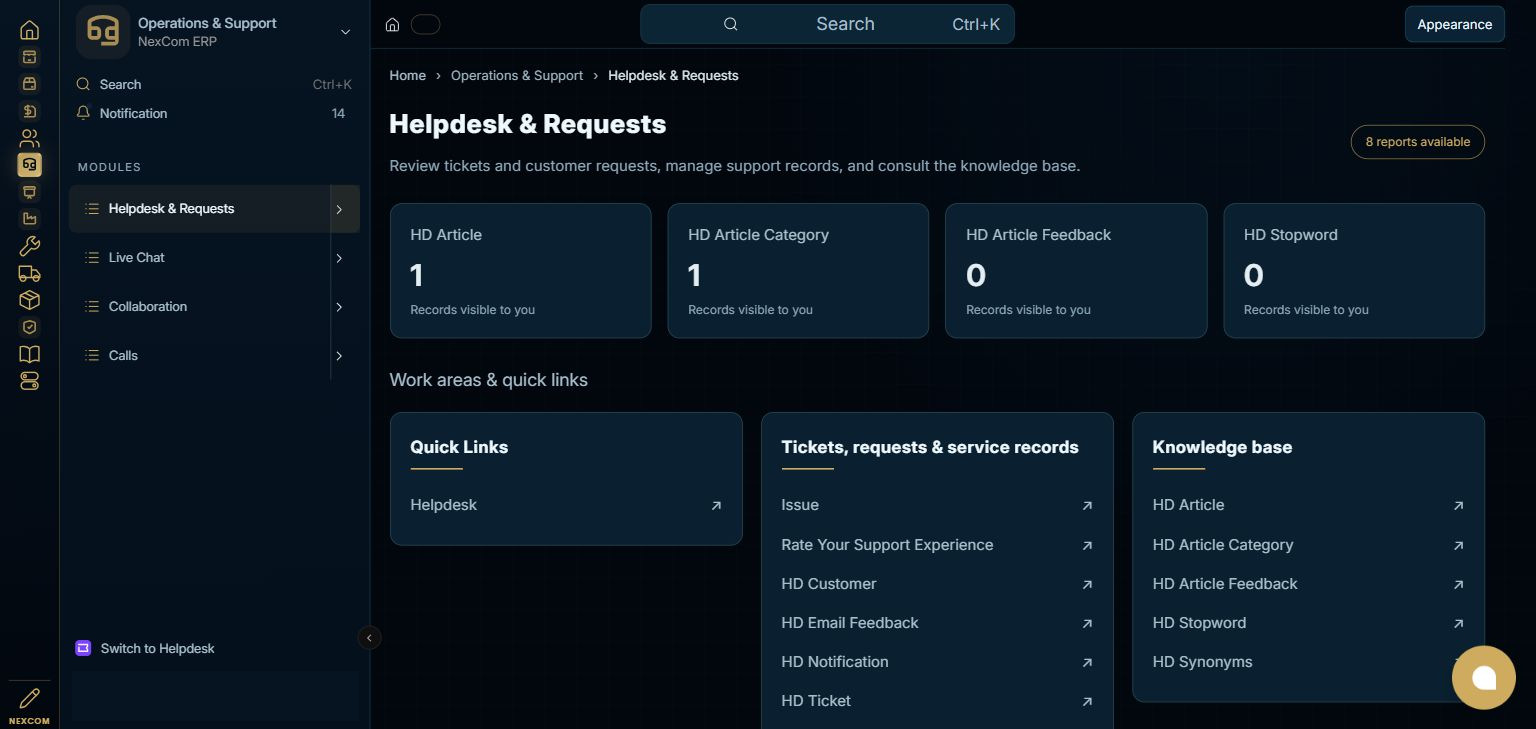Open the Home icon in the left rail
This screenshot has height=729, width=1536.
[29, 30]
